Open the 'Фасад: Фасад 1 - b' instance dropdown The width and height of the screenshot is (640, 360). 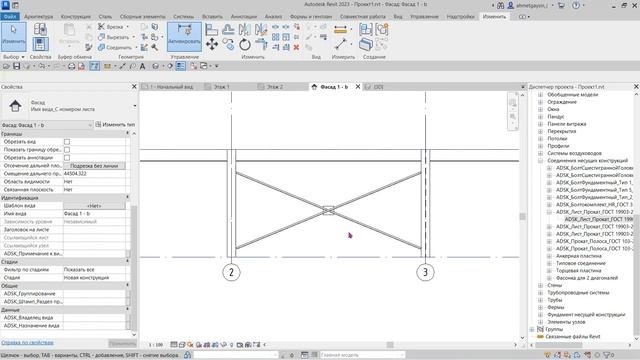pyautogui.click(x=47, y=125)
